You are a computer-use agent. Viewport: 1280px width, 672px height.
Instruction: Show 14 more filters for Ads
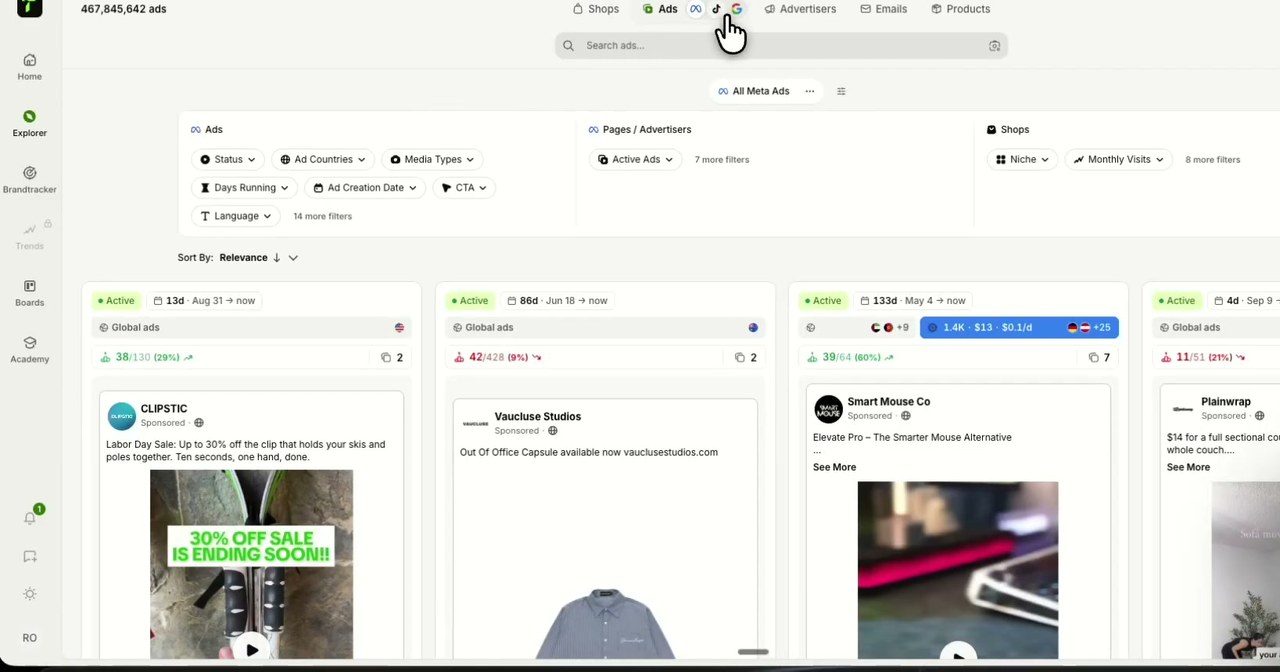click(x=322, y=216)
